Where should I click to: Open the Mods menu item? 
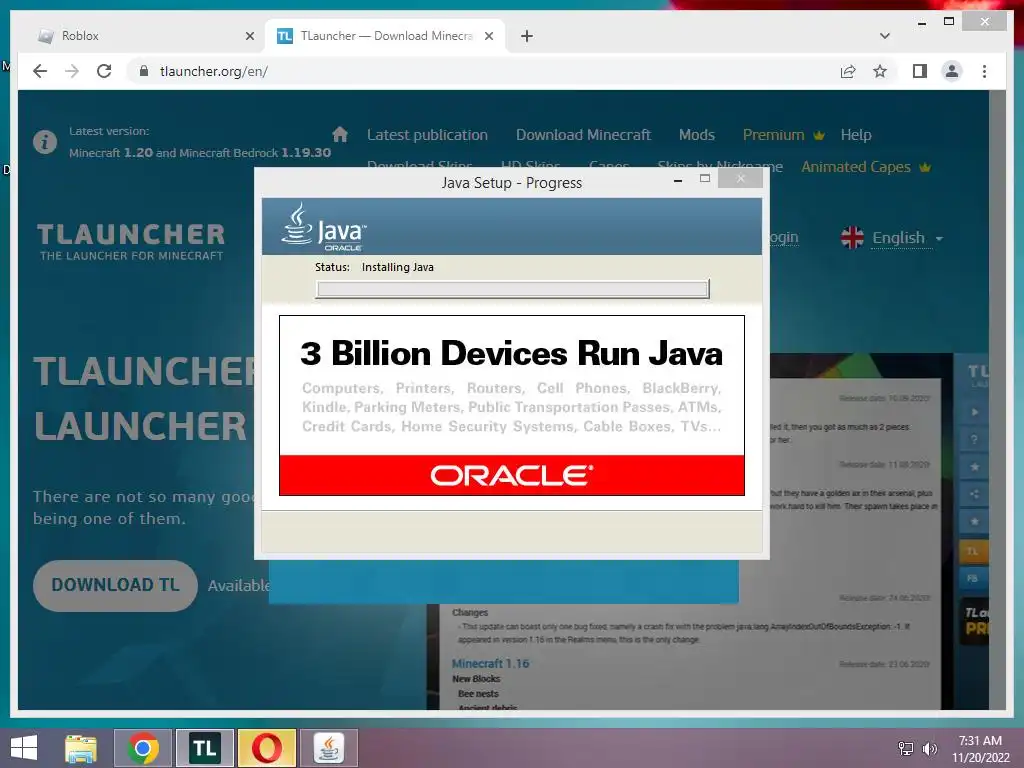coord(696,135)
